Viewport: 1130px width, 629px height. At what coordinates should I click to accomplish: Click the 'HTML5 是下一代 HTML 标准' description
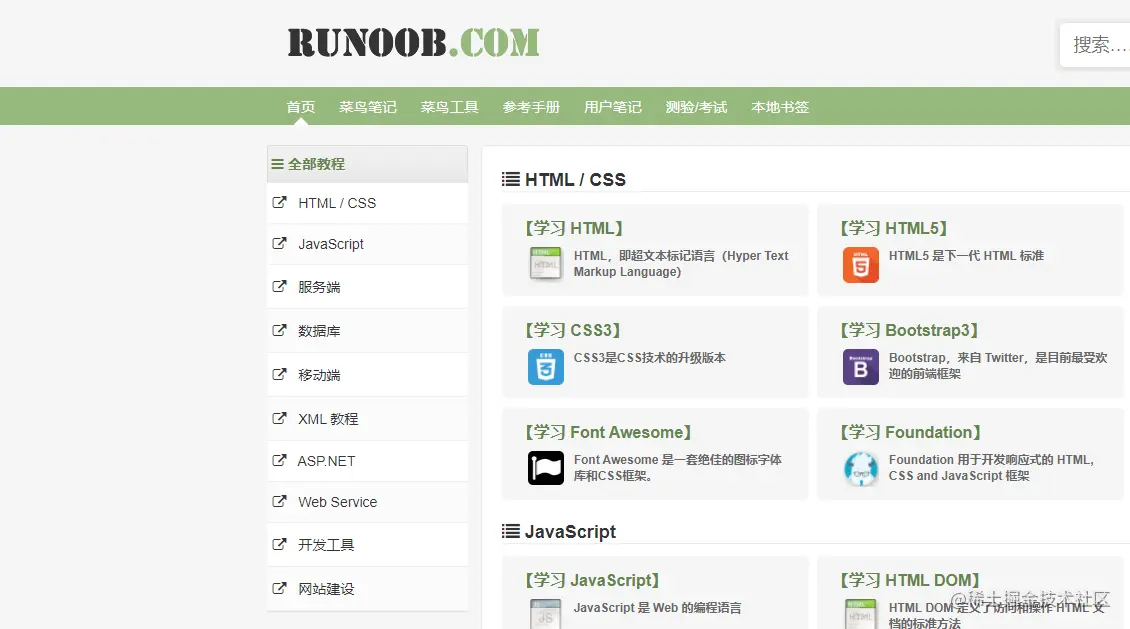[966, 256]
